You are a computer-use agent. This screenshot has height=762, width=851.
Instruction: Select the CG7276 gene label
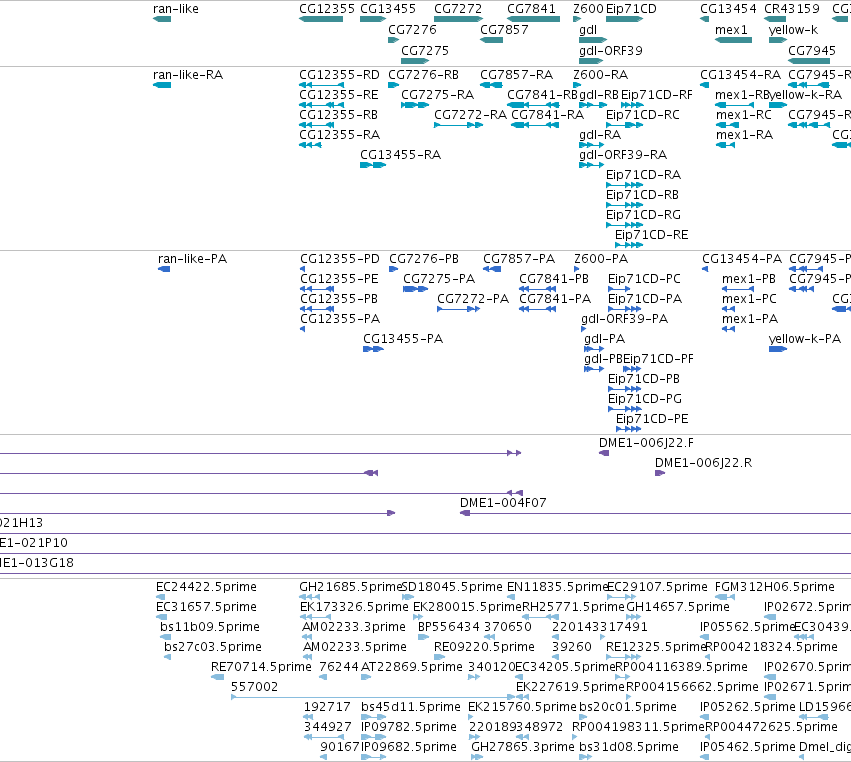pyautogui.click(x=412, y=29)
